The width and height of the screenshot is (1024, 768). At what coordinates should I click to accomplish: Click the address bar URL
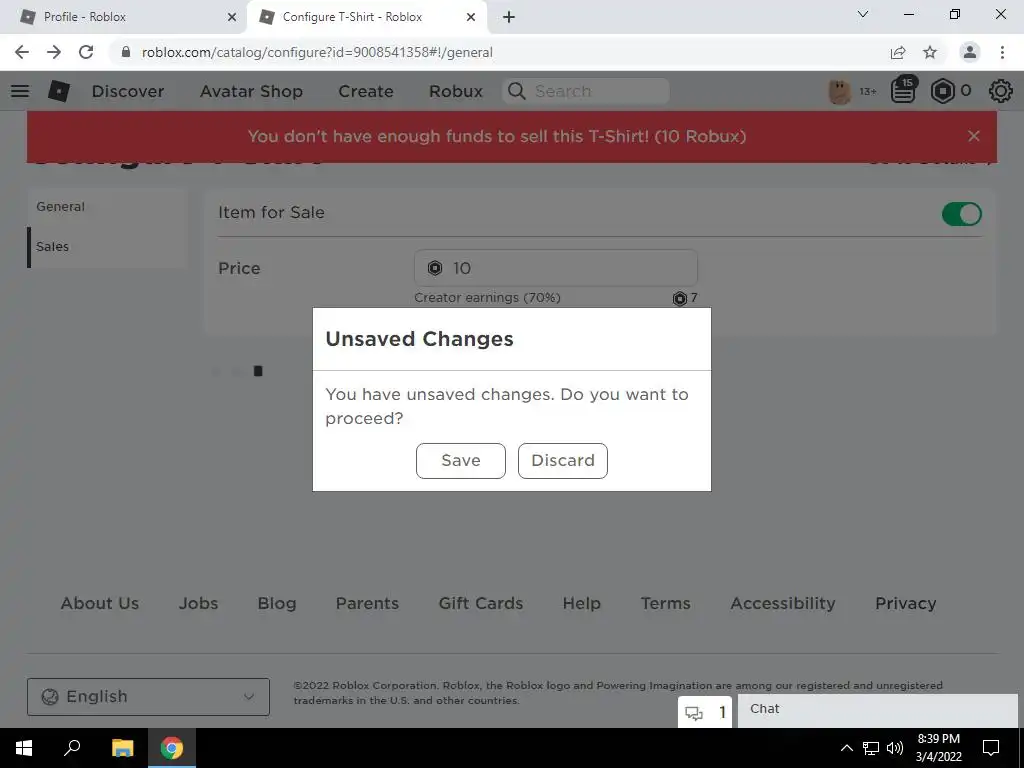pyautogui.click(x=317, y=52)
